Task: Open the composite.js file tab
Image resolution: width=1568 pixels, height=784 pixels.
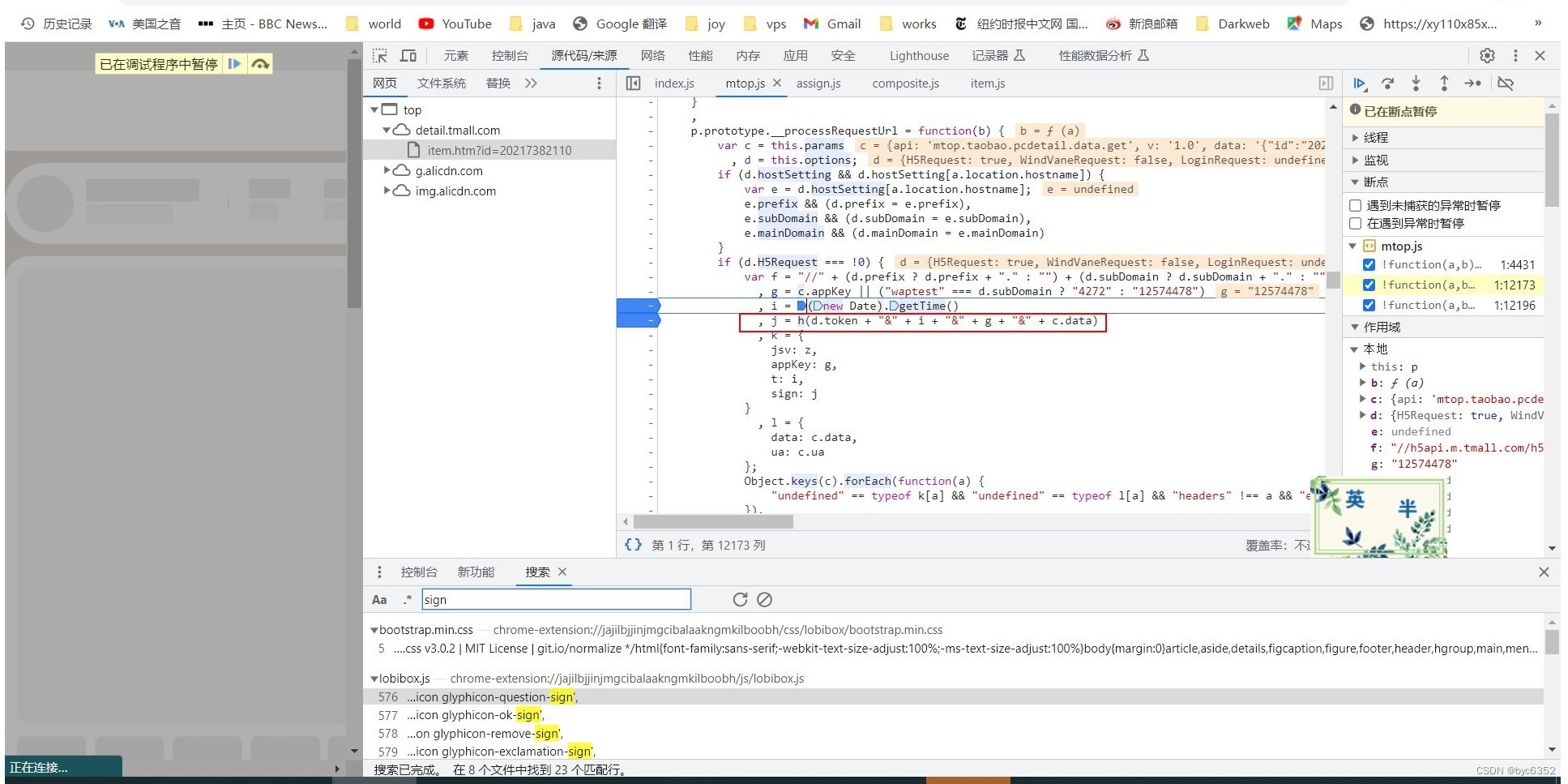Action: pos(905,84)
